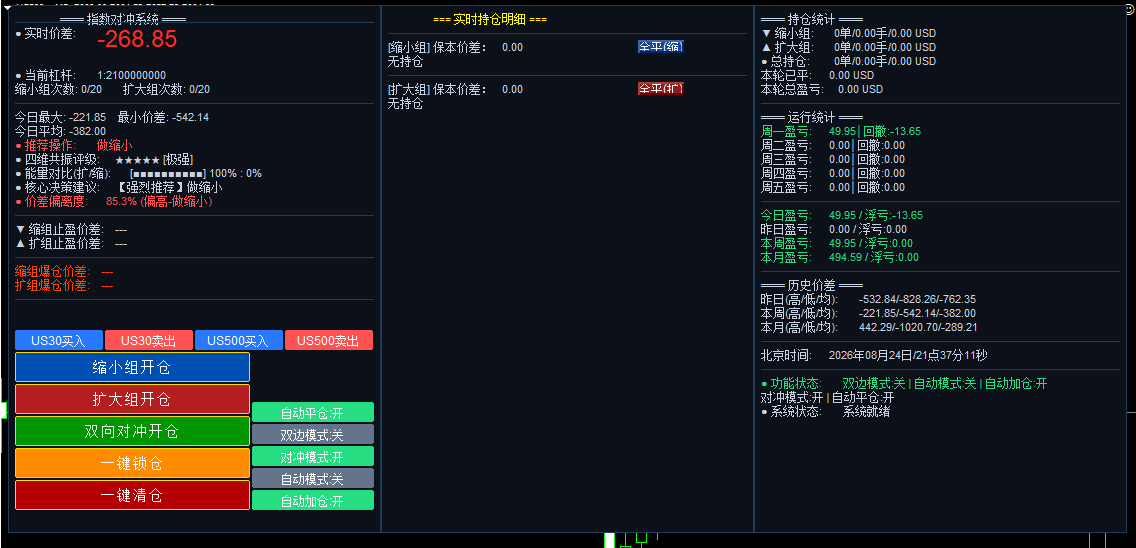
Task: Click the 周二盈亏 row
Action: pos(832,145)
